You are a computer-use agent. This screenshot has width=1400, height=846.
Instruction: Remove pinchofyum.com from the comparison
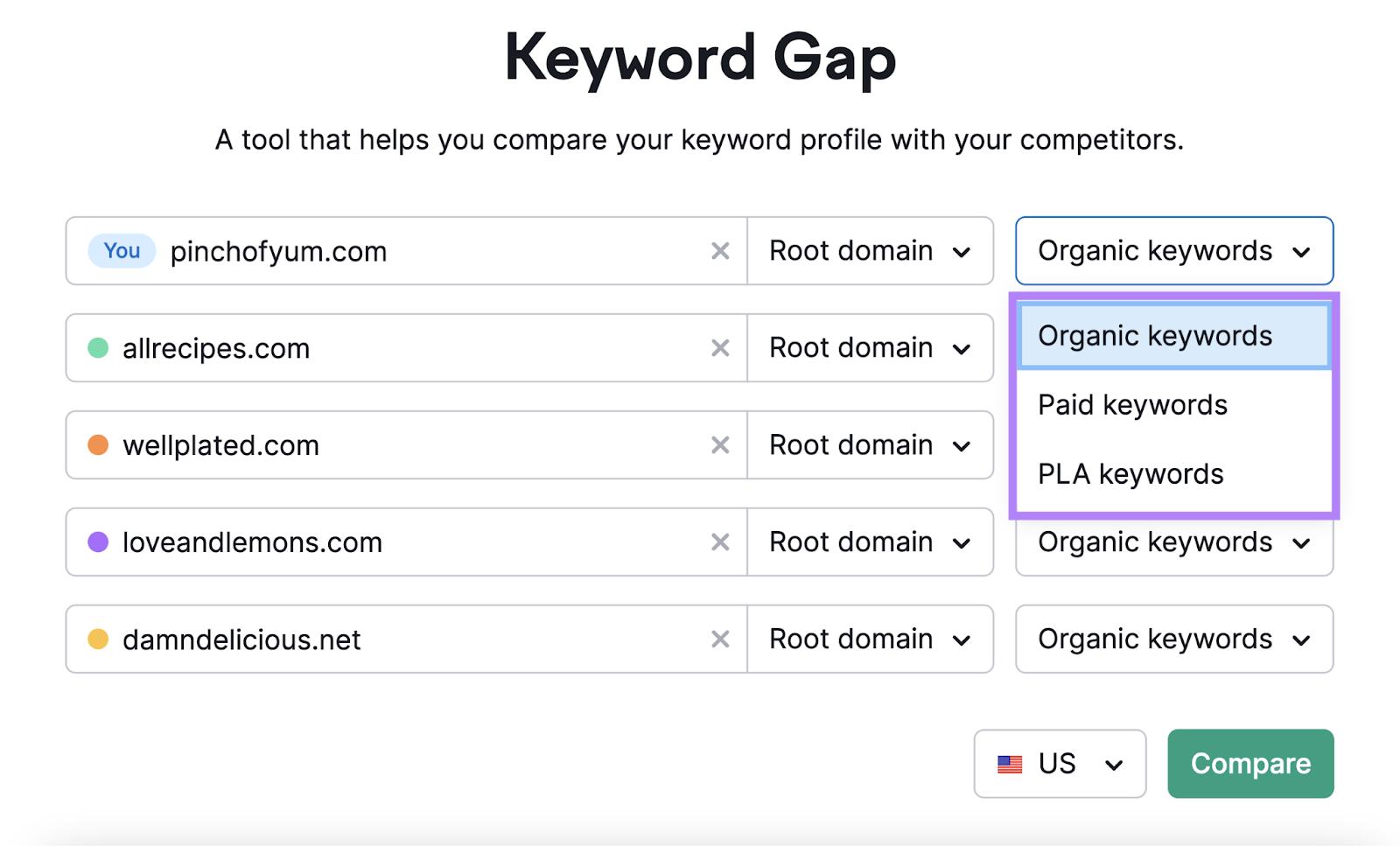click(x=719, y=251)
